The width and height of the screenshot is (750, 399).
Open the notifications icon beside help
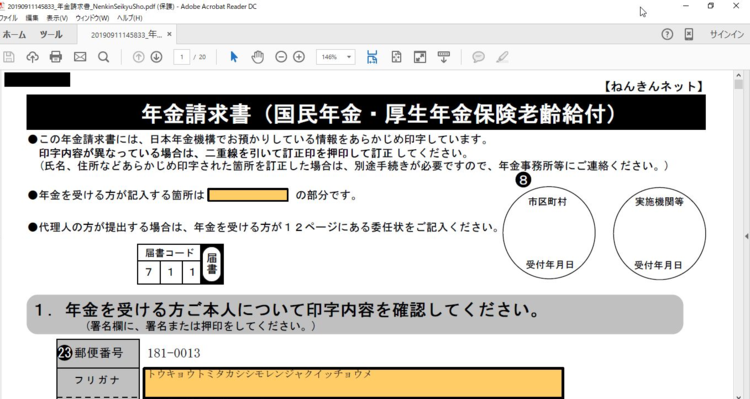(x=689, y=34)
